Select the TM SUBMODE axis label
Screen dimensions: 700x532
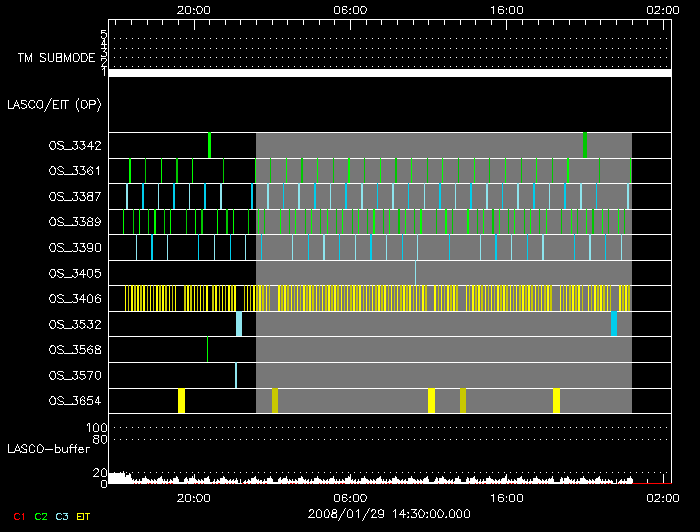pyautogui.click(x=56, y=58)
